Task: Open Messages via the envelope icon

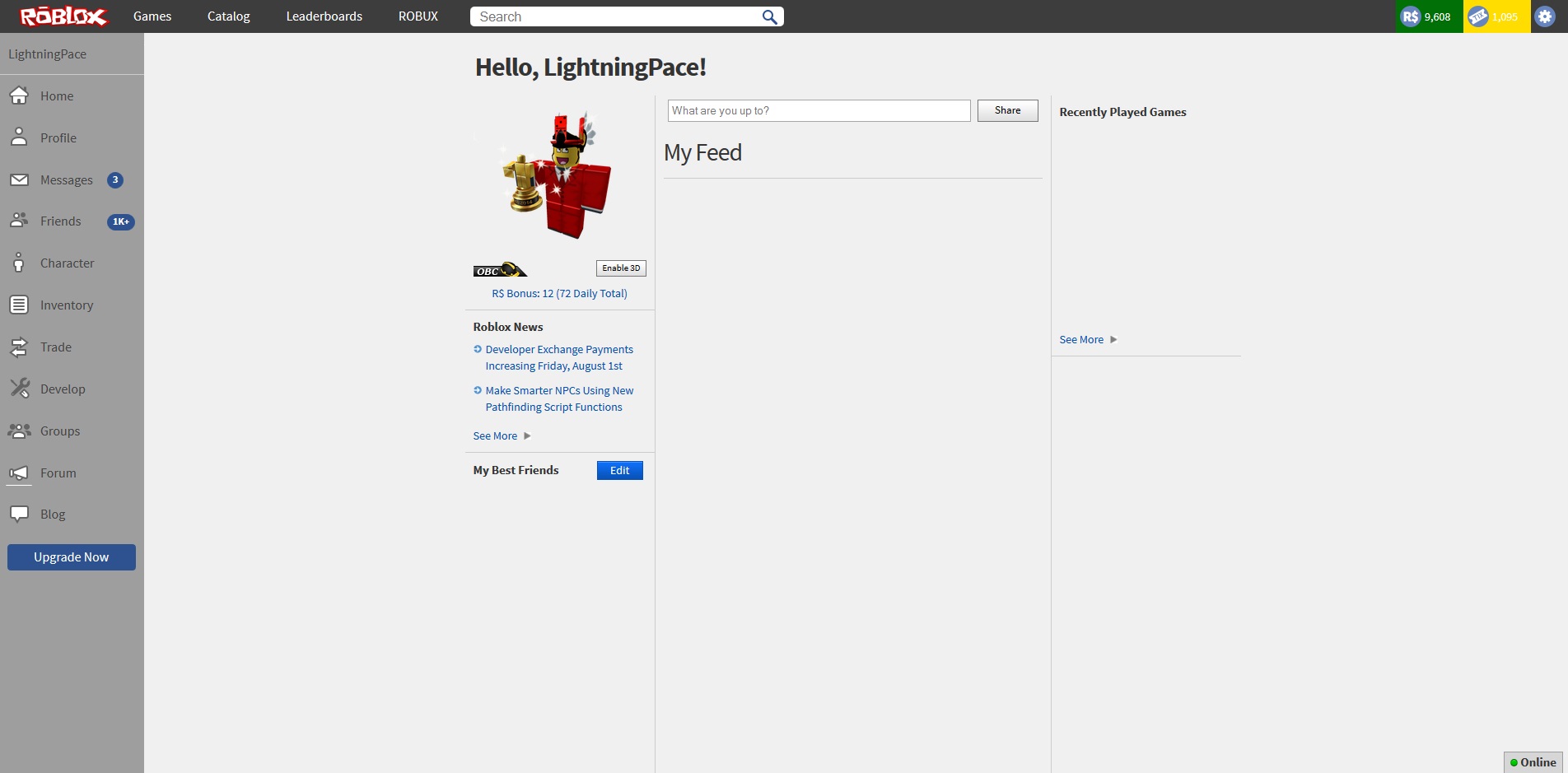Action: click(x=20, y=179)
